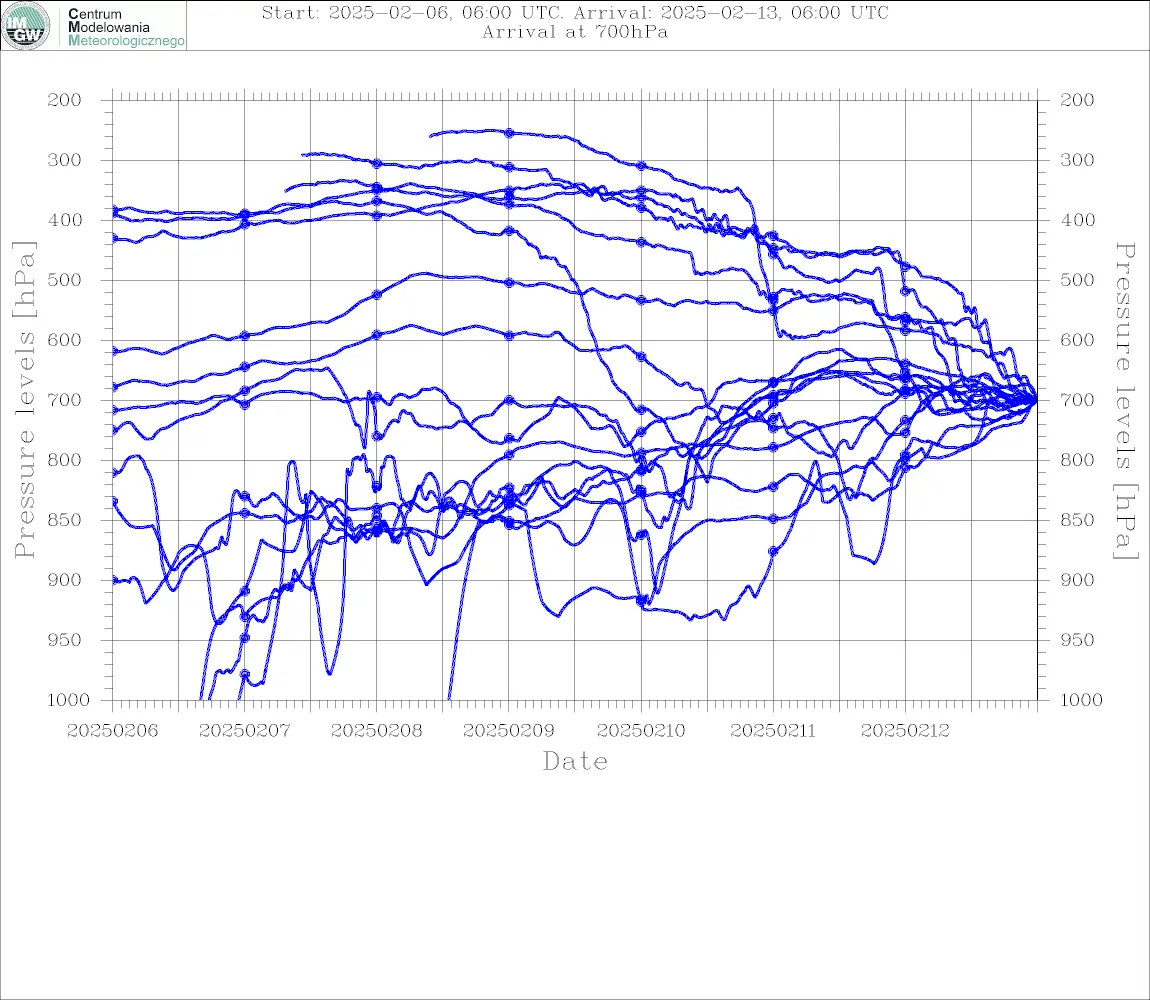Screen dimensions: 1150x1000
Task: Click the left axis value 500
Action: [65, 280]
